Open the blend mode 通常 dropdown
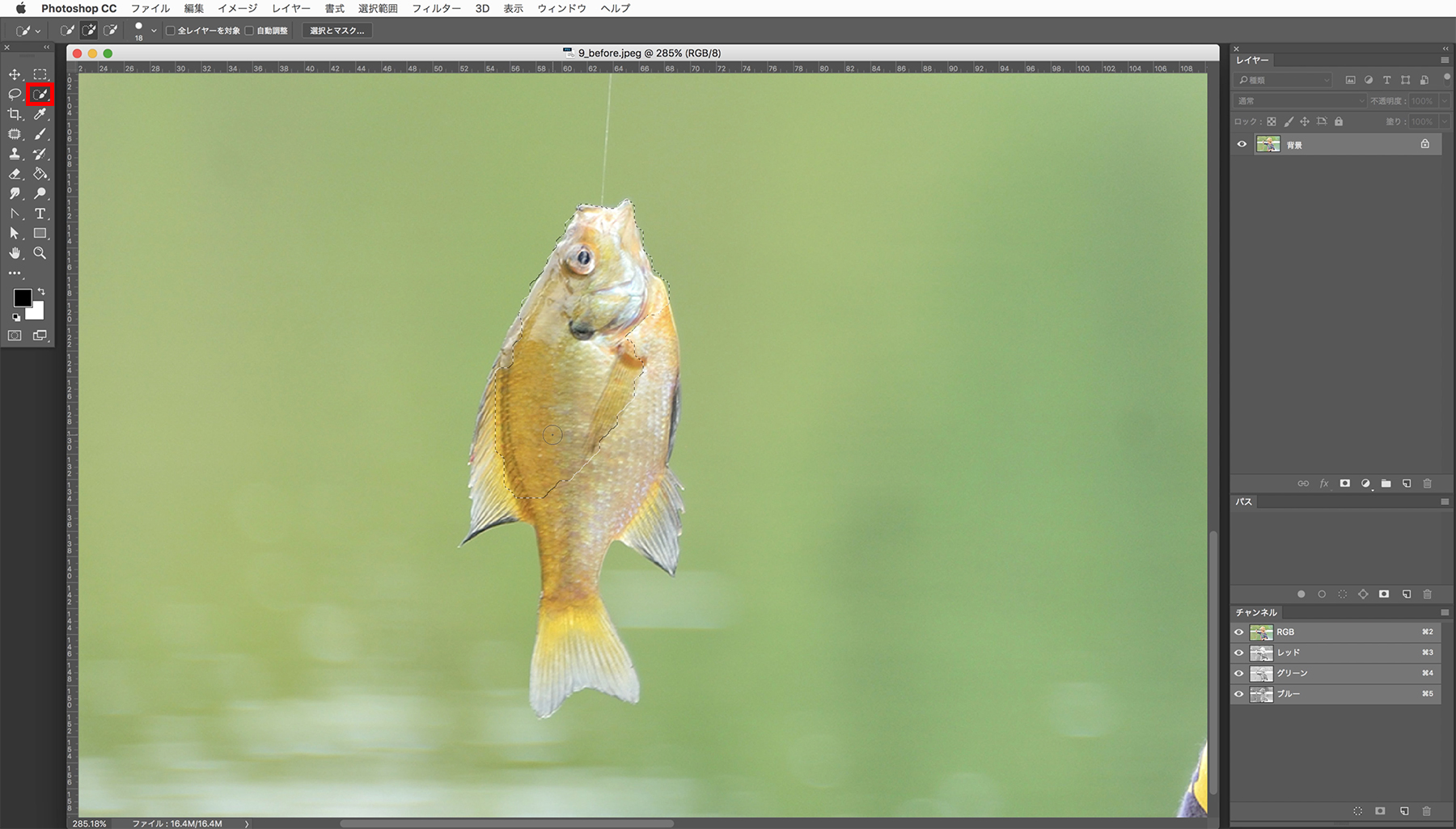This screenshot has height=829, width=1456. click(x=1301, y=101)
